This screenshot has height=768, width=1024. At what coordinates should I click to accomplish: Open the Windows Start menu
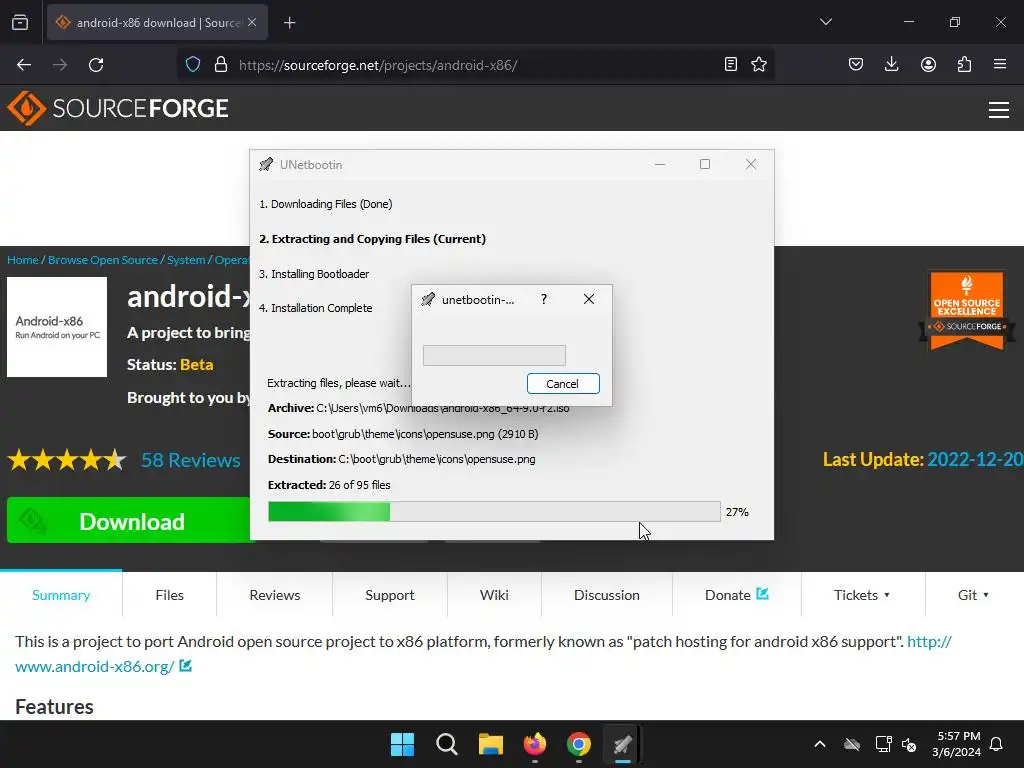pos(402,744)
